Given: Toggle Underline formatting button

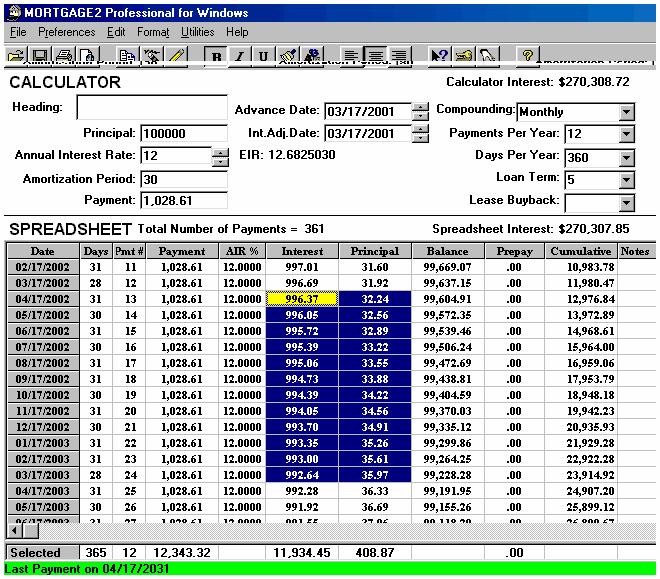Looking at the screenshot, I should pos(263,56).
